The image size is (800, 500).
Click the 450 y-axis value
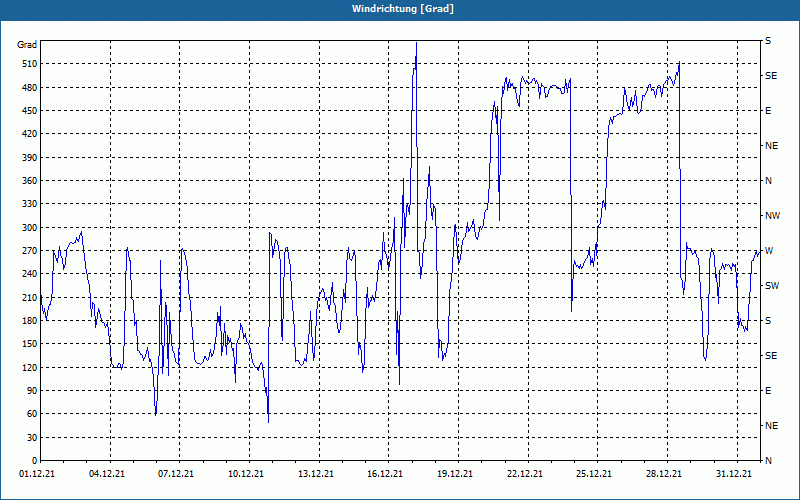tap(30, 111)
